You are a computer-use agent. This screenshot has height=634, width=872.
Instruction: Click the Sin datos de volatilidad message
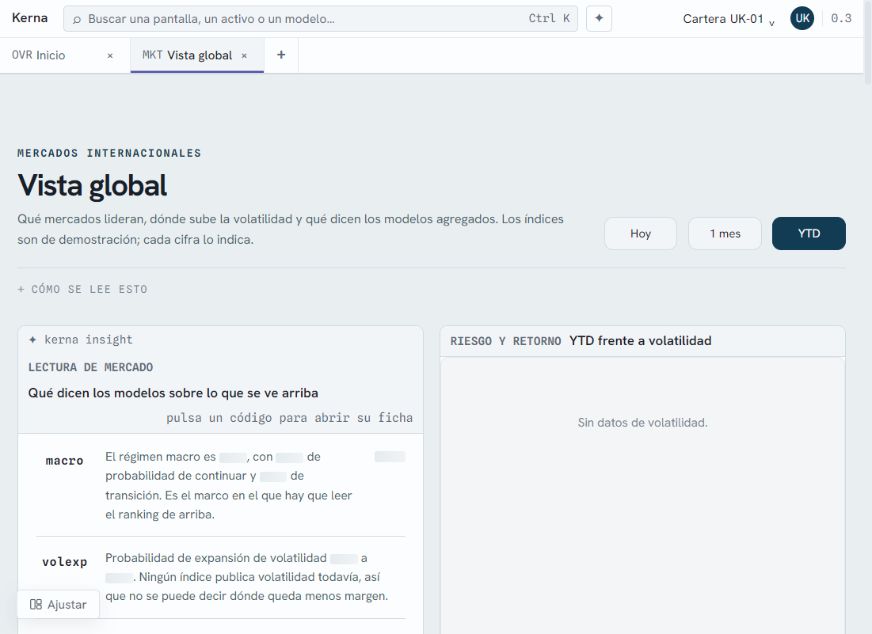pos(642,423)
